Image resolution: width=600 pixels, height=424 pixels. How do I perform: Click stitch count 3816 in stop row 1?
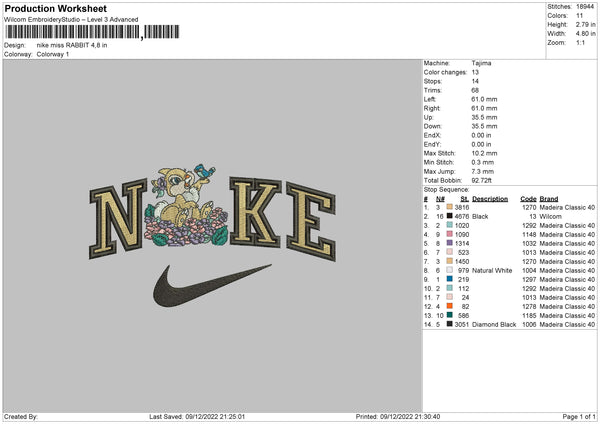pyautogui.click(x=462, y=207)
